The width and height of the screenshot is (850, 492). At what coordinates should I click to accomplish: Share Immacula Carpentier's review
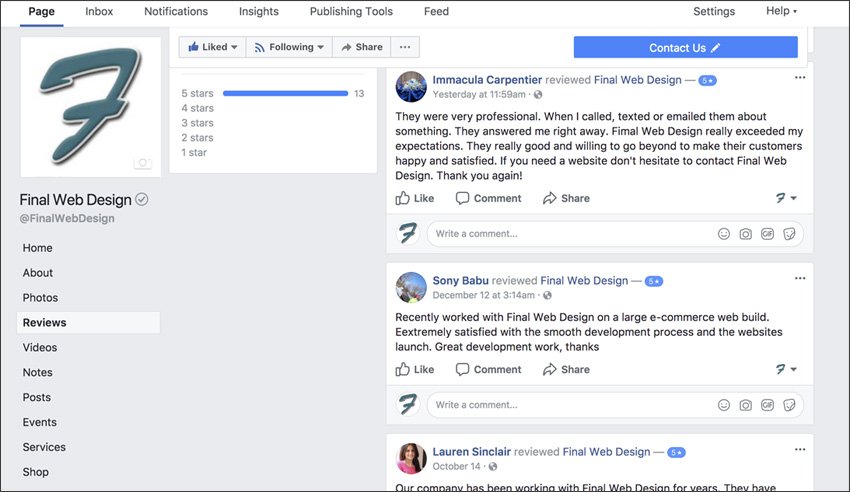click(566, 198)
